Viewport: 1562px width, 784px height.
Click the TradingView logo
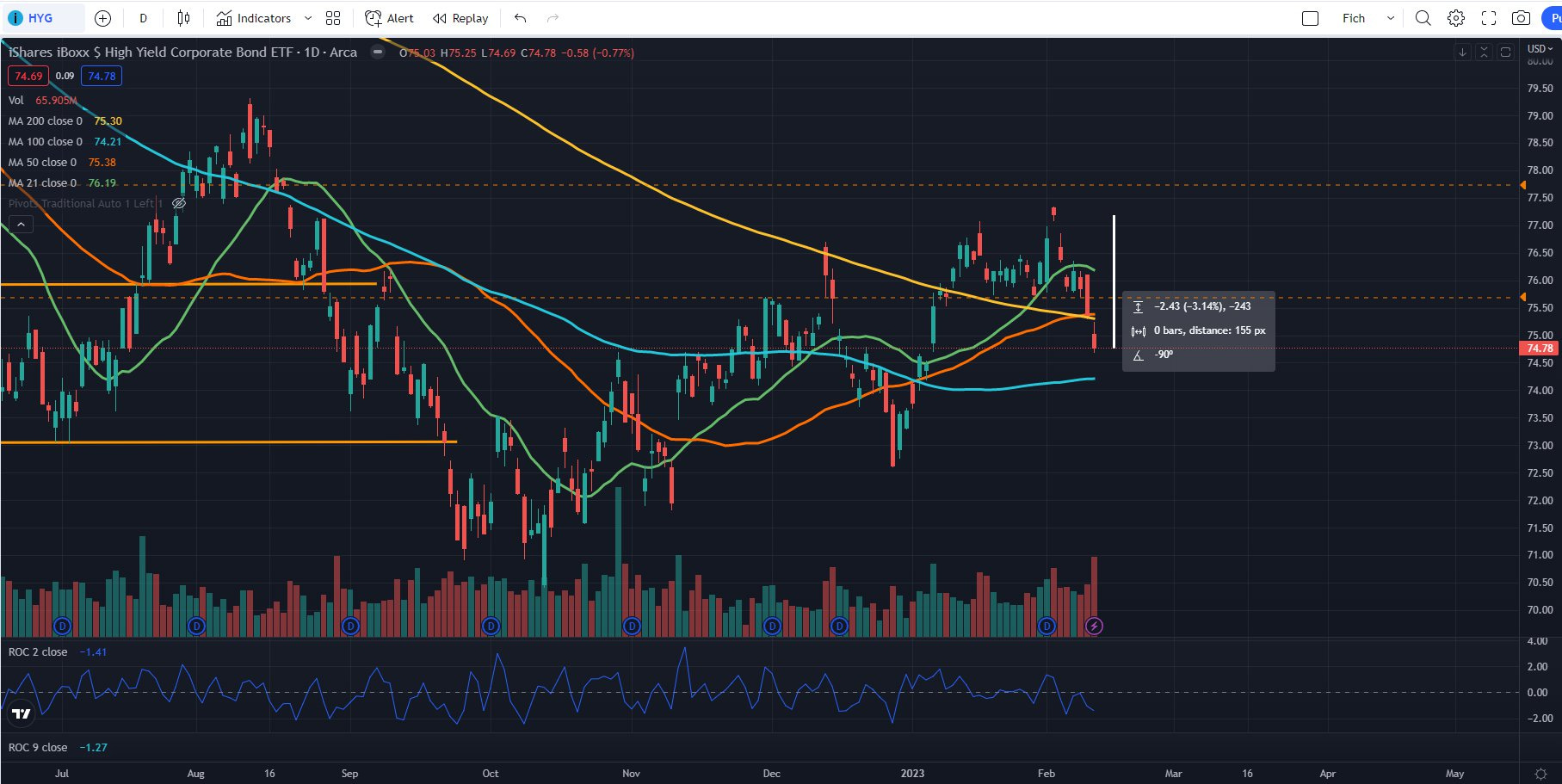(x=22, y=713)
